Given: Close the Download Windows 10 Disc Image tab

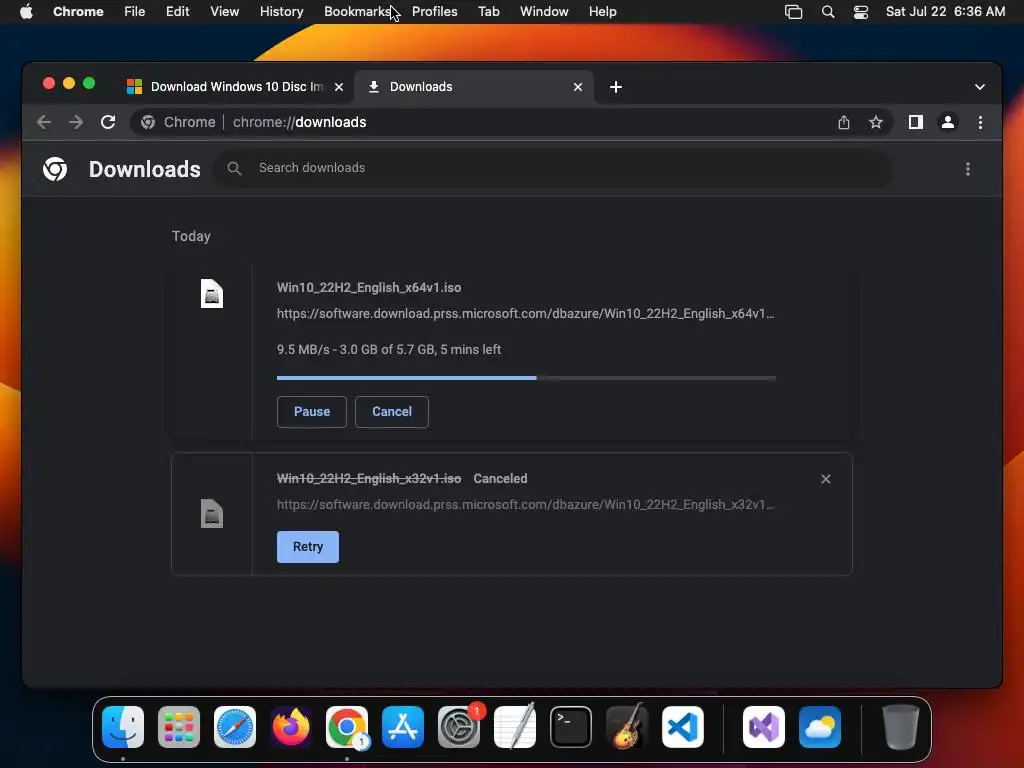Looking at the screenshot, I should click(339, 87).
